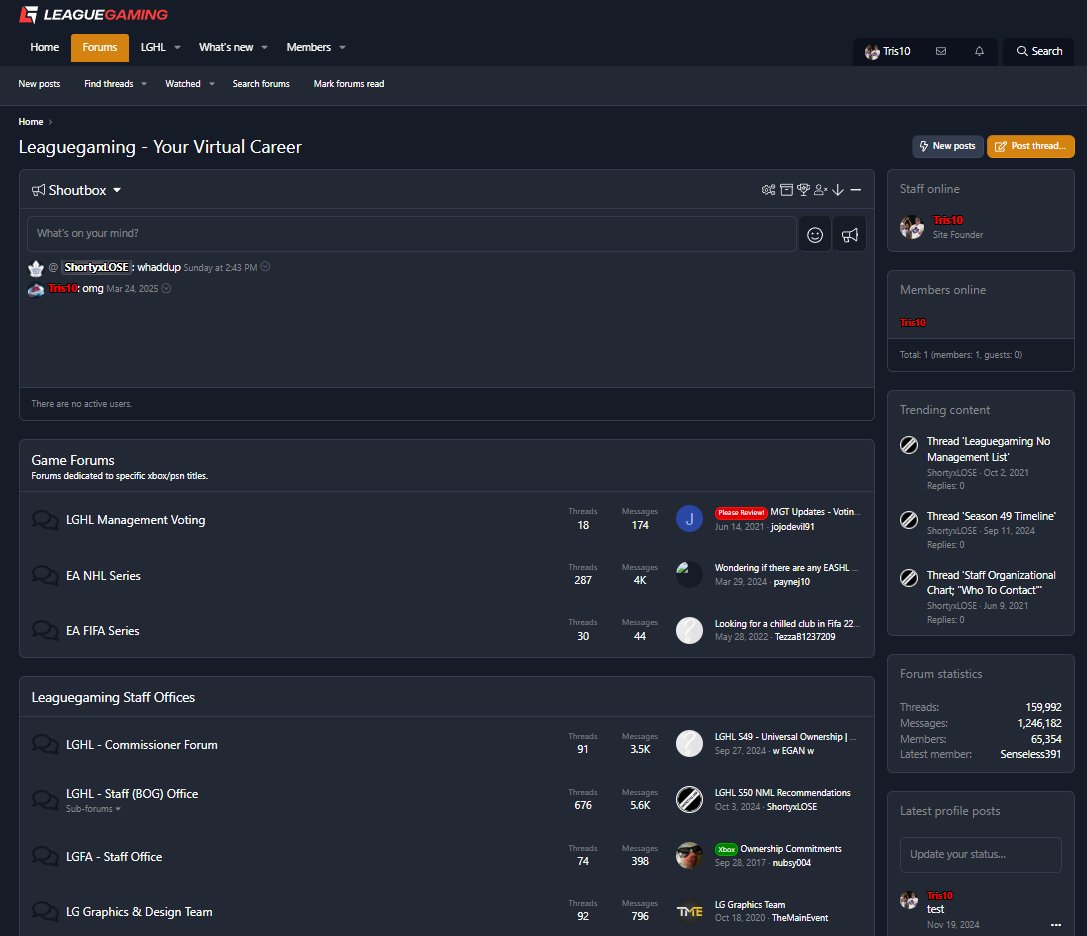1087x936 pixels.
Task: Open EA NHL Series forum
Action: coord(103,575)
